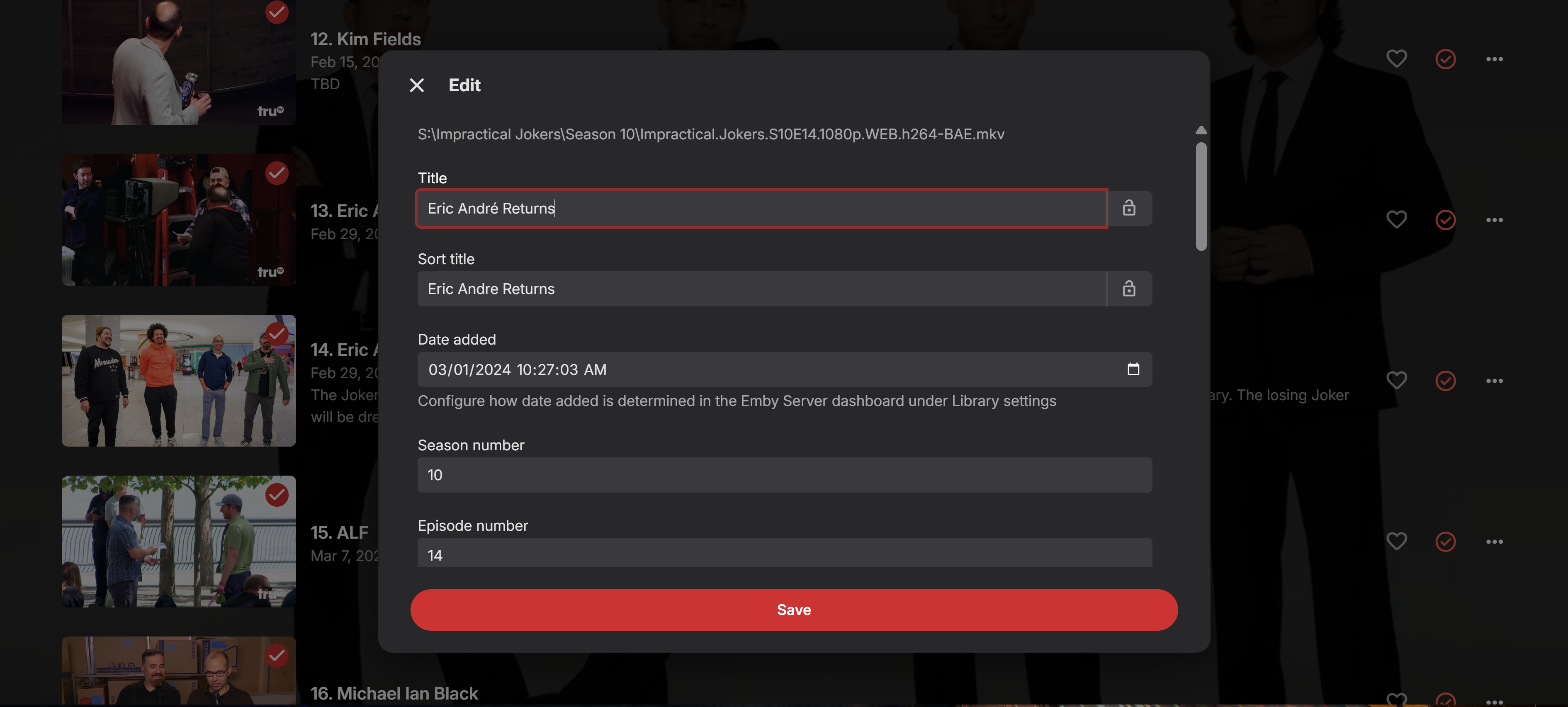Click into the Season number field

[x=784, y=474]
